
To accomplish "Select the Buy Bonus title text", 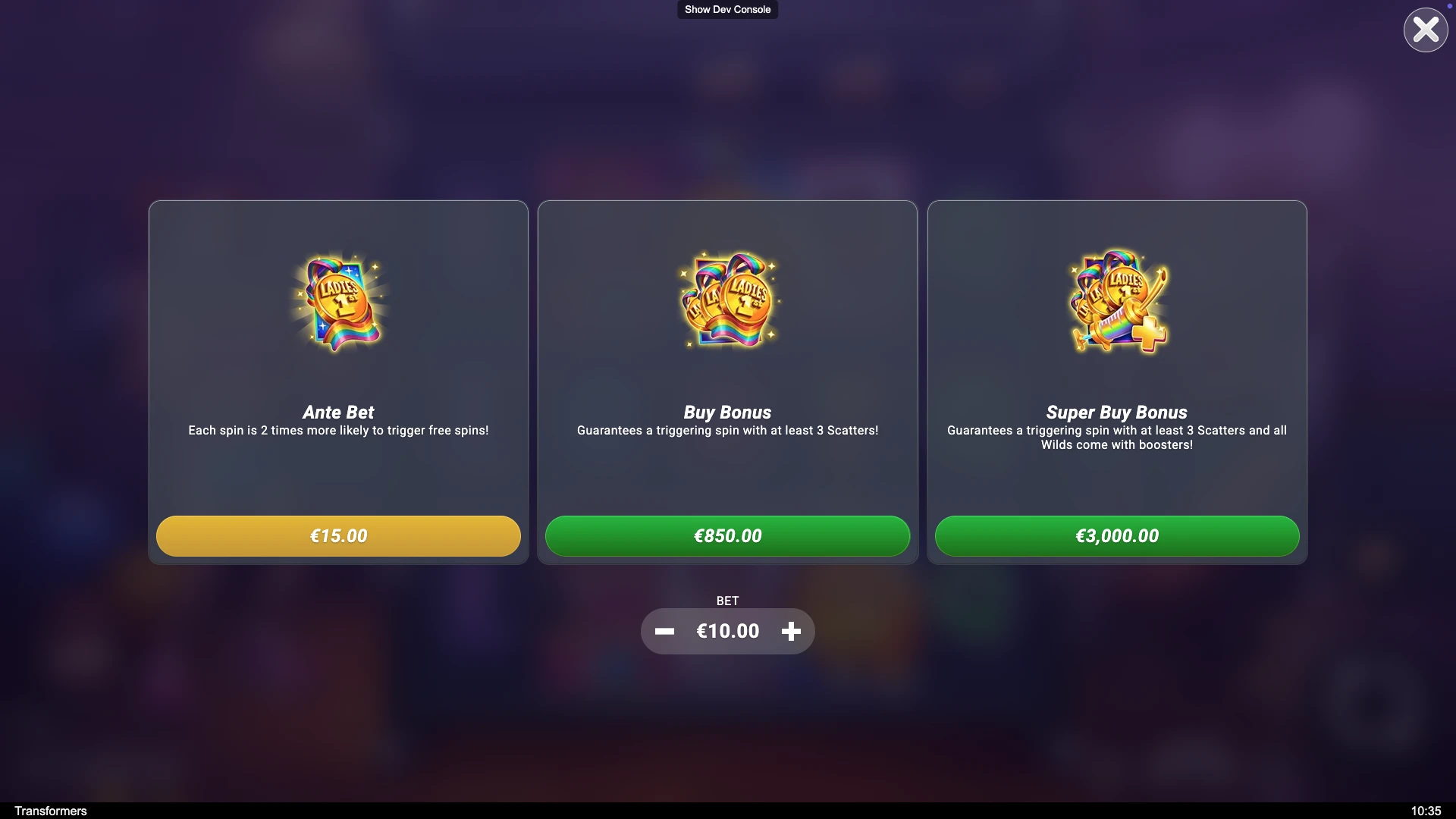I will [x=727, y=413].
